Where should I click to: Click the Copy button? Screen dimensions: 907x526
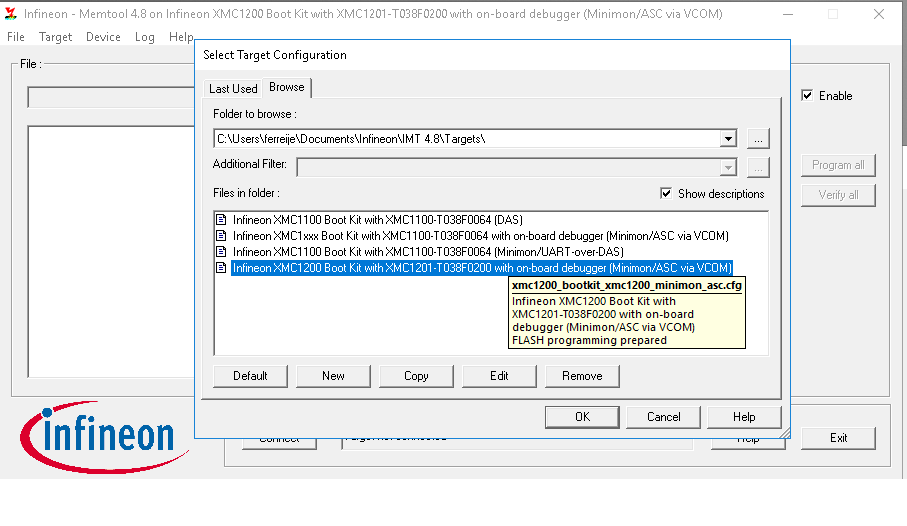[x=416, y=376]
